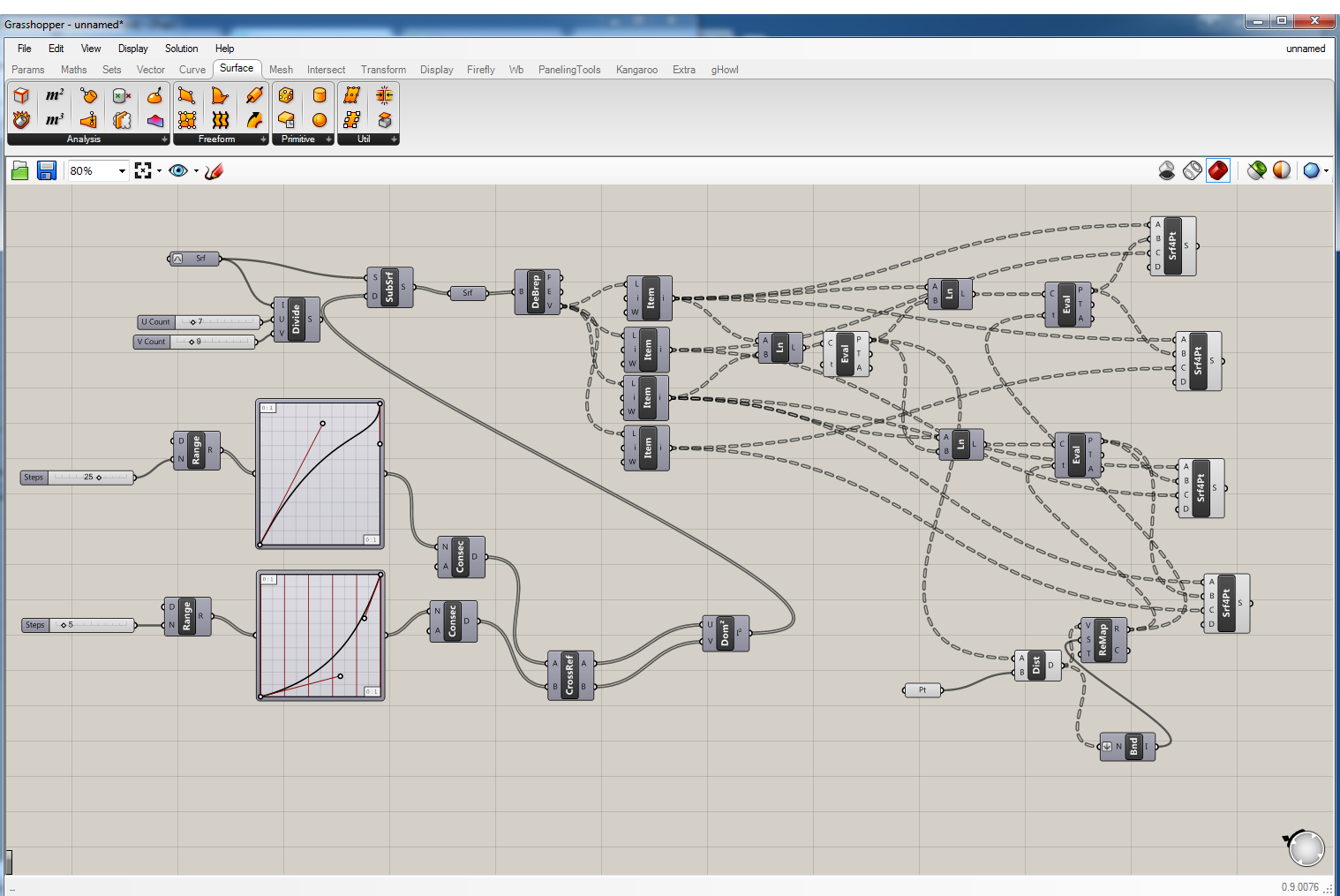Click the compass widget on the canvas
This screenshot has height=896, width=1340.
click(x=1304, y=847)
